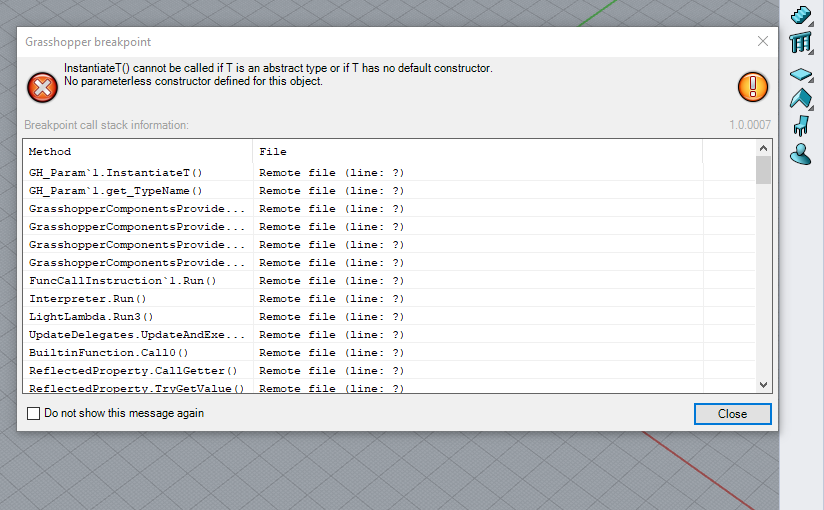
Task: Select the Interpreter.Run() row
Action: tap(389, 299)
